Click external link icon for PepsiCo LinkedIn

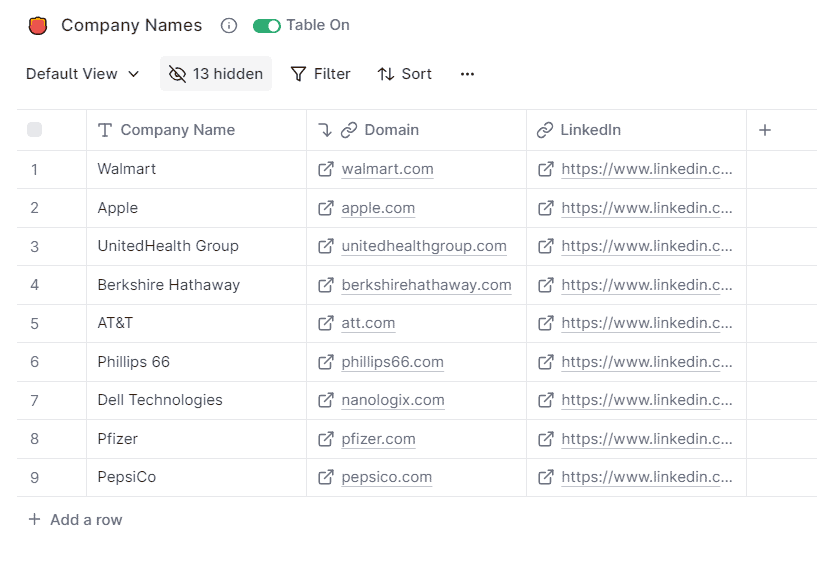(546, 477)
